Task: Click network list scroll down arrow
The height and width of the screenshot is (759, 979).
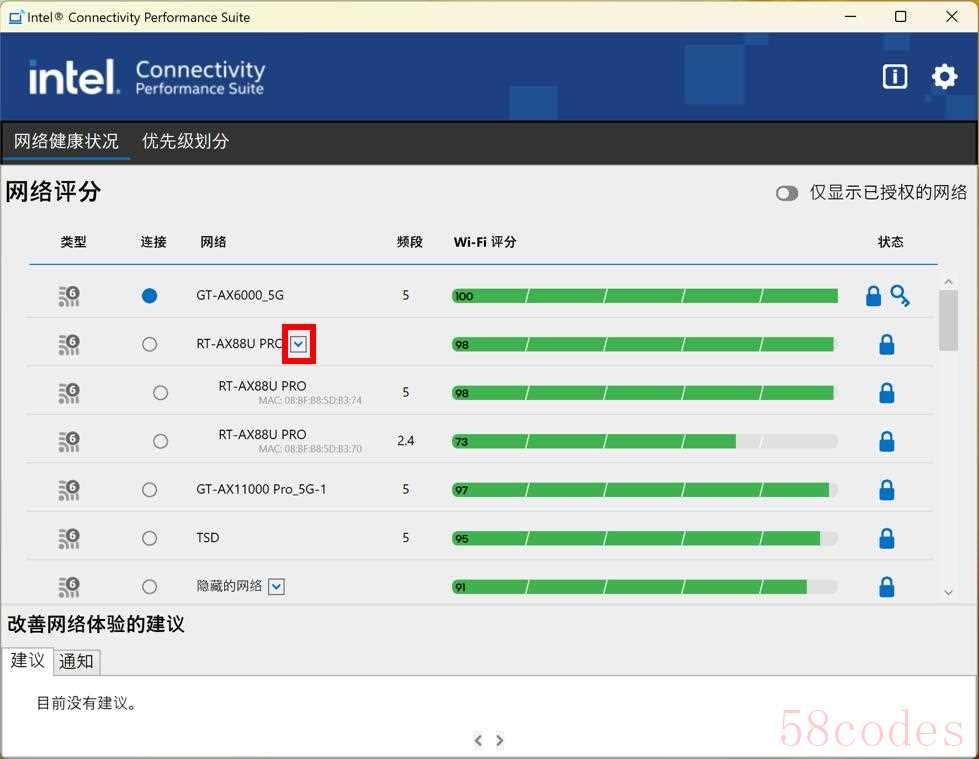Action: 948,592
